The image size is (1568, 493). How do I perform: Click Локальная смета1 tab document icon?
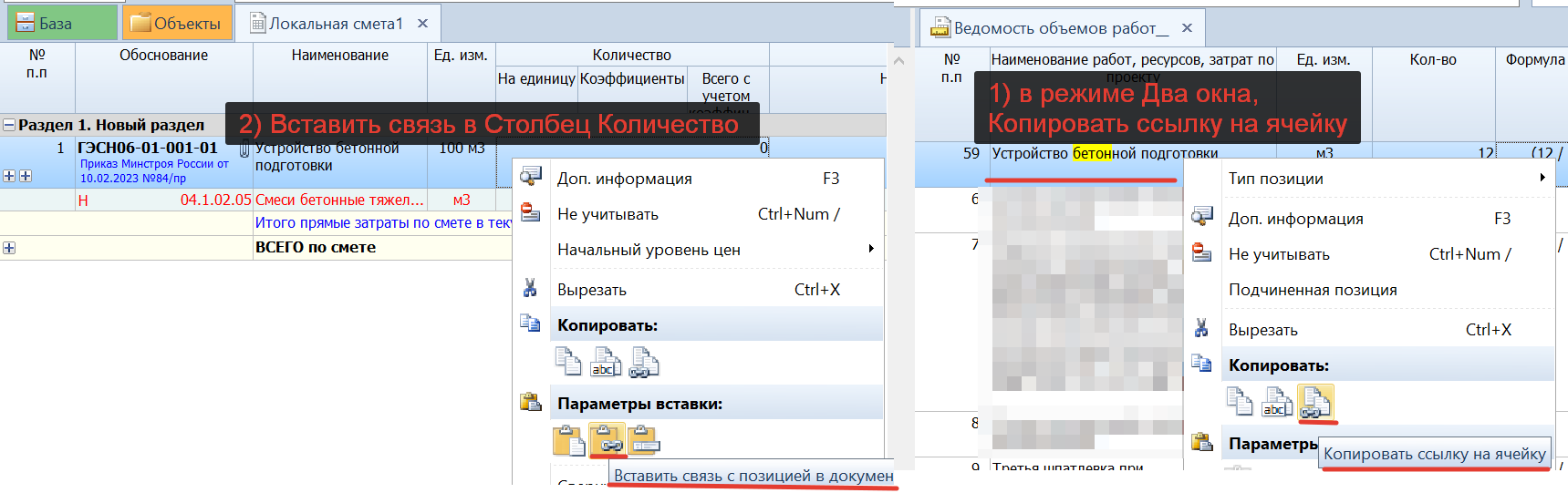[x=258, y=23]
